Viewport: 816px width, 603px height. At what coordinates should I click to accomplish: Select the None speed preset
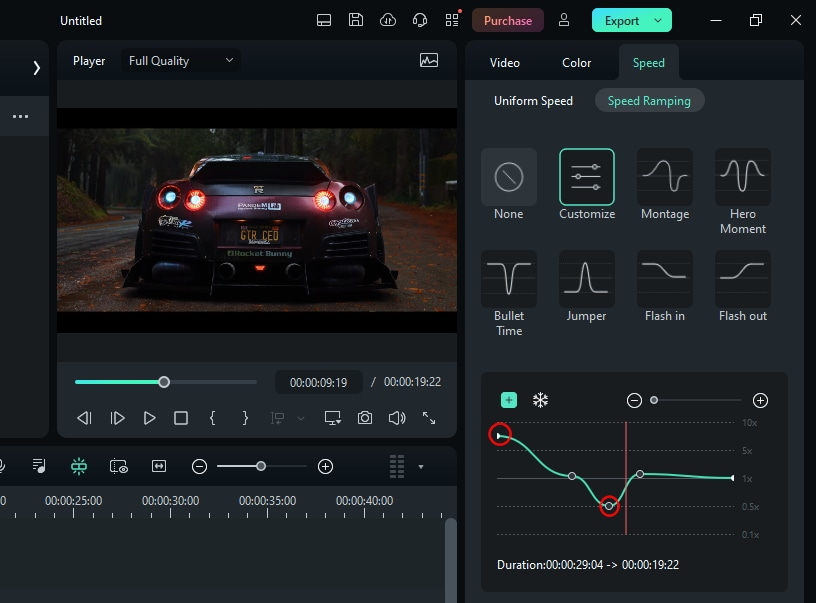tap(508, 177)
